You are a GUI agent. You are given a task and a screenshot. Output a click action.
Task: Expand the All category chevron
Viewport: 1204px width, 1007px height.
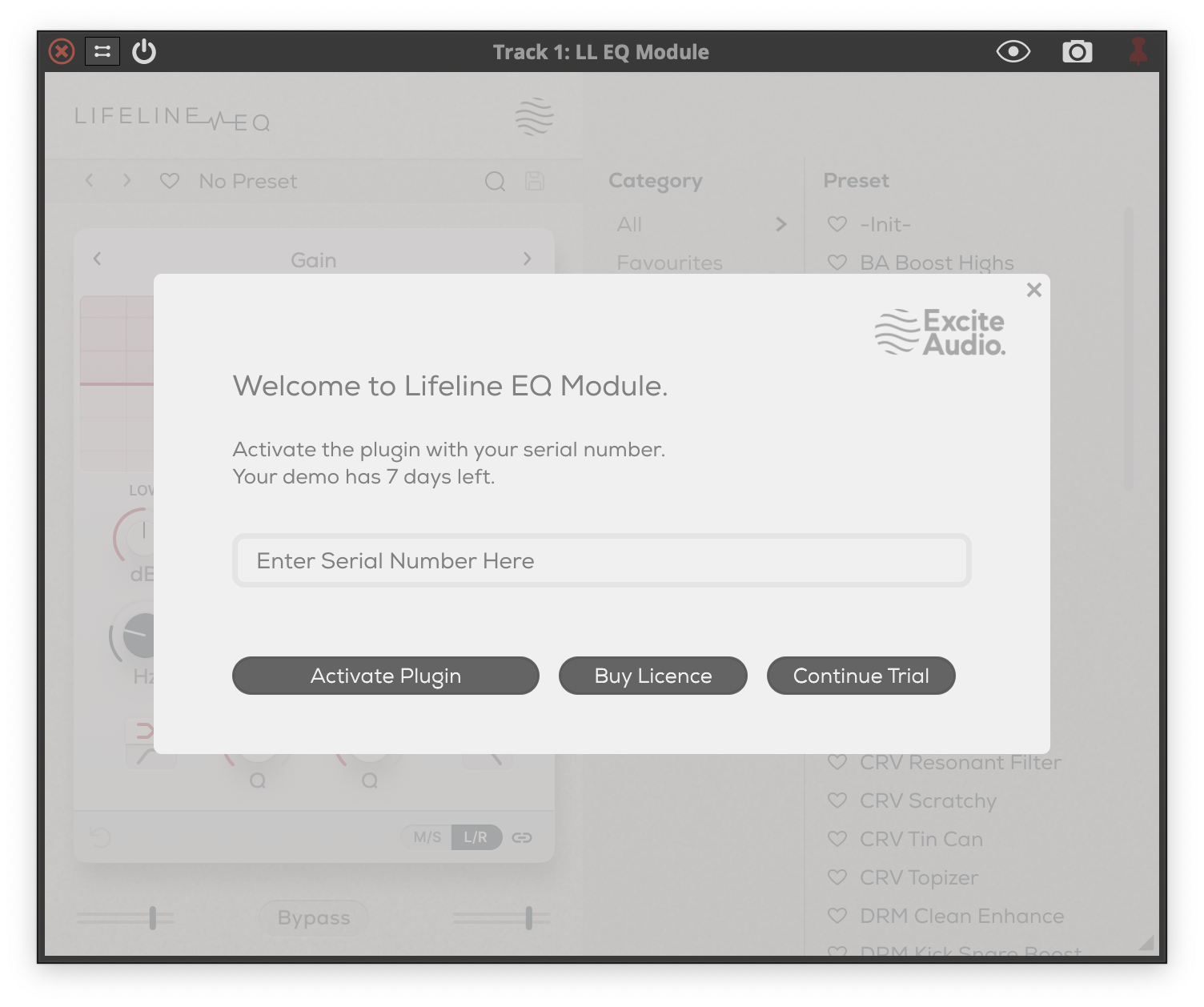[781, 224]
